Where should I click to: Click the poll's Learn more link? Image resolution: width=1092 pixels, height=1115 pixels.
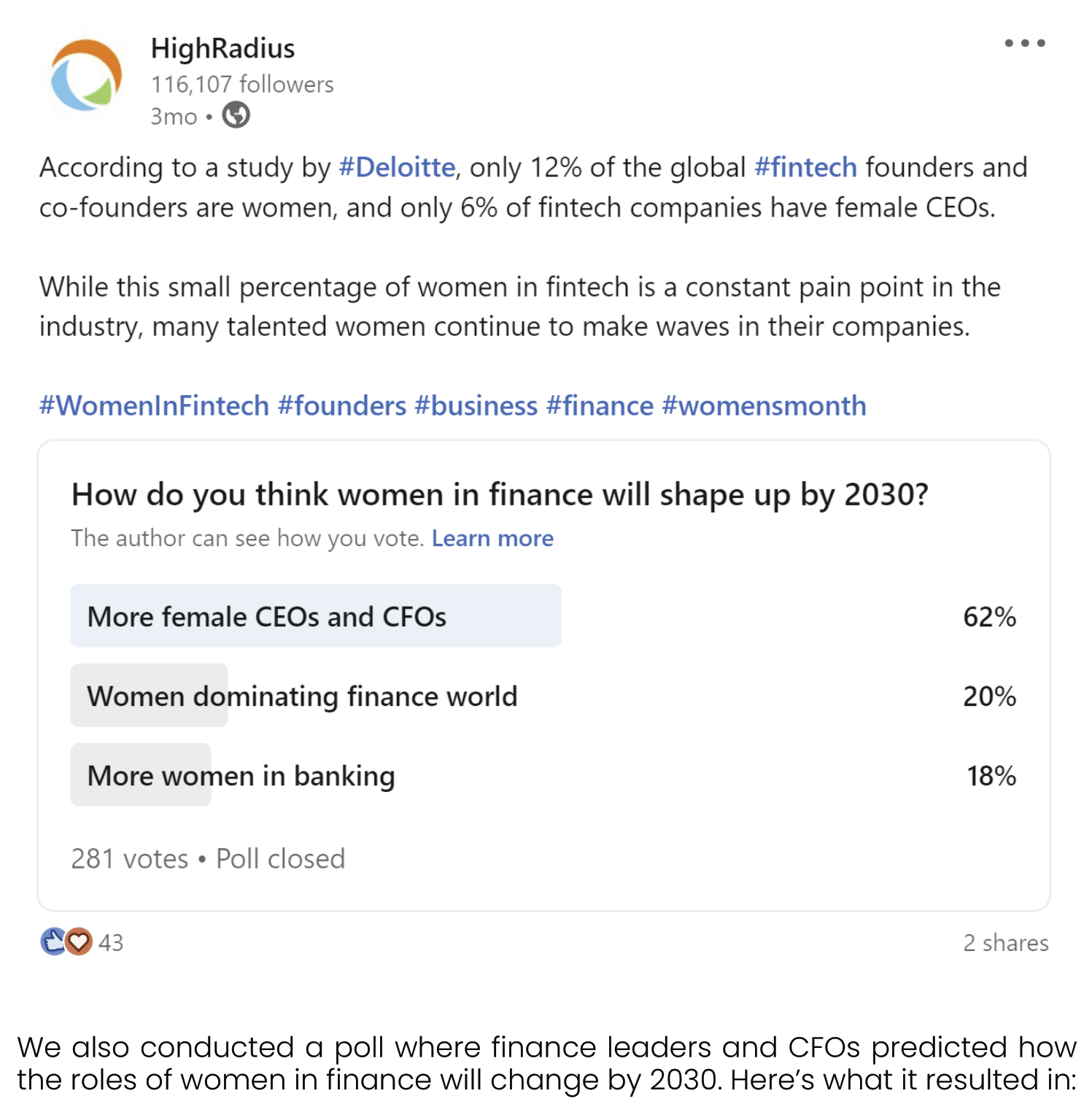[x=492, y=538]
